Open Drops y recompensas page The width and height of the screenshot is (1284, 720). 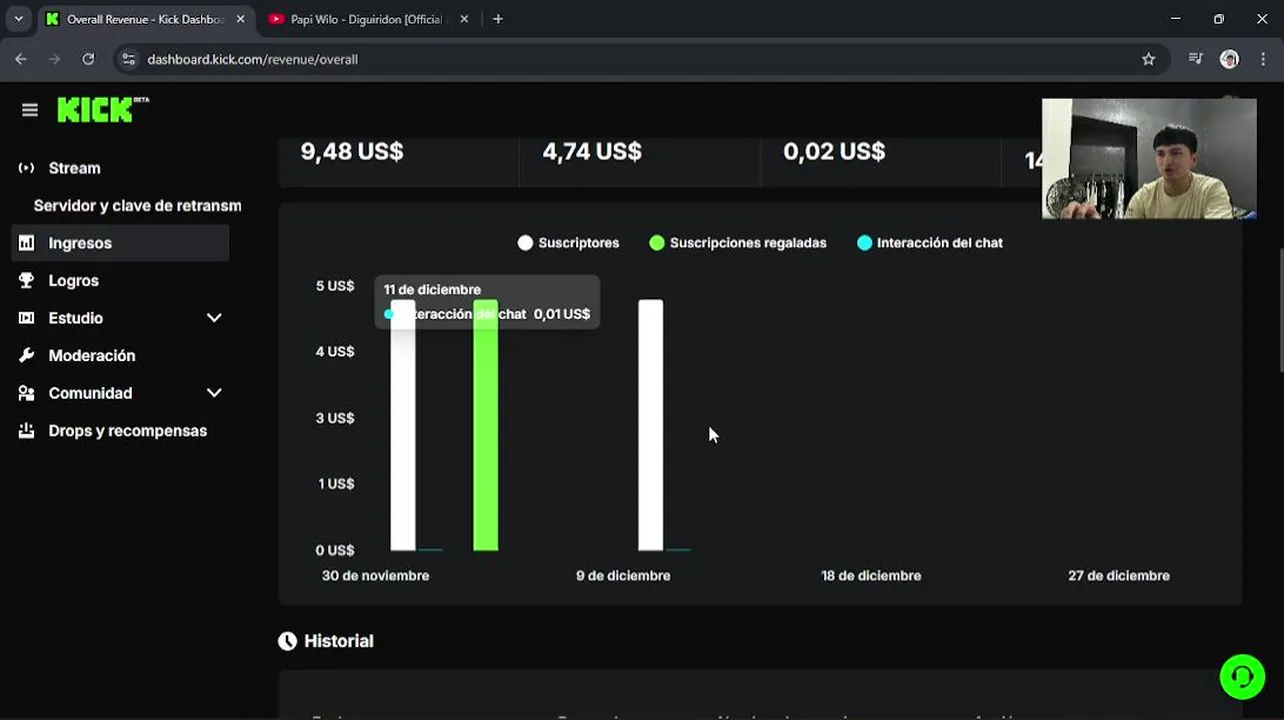coord(127,431)
